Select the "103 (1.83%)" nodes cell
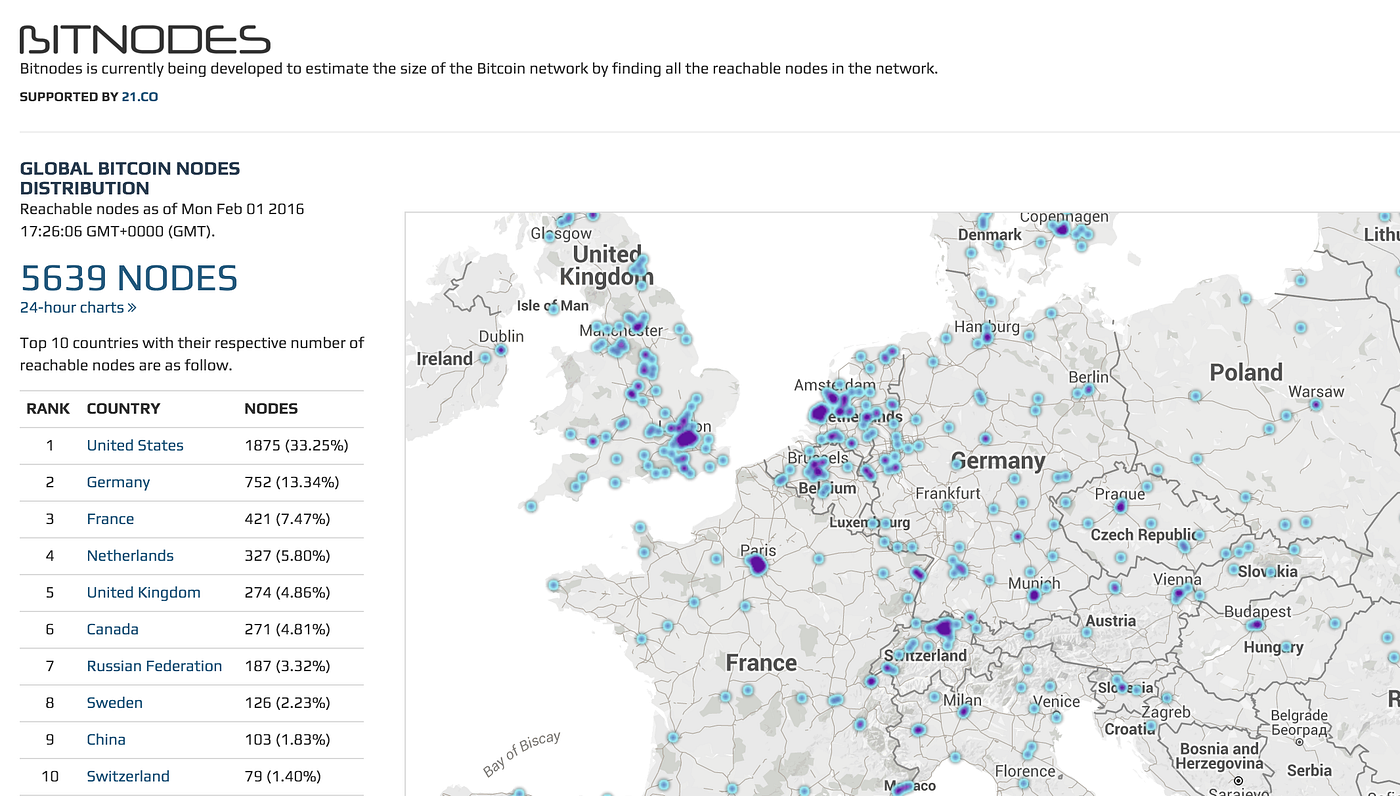Screen dimensions: 1400x796 click(x=288, y=739)
